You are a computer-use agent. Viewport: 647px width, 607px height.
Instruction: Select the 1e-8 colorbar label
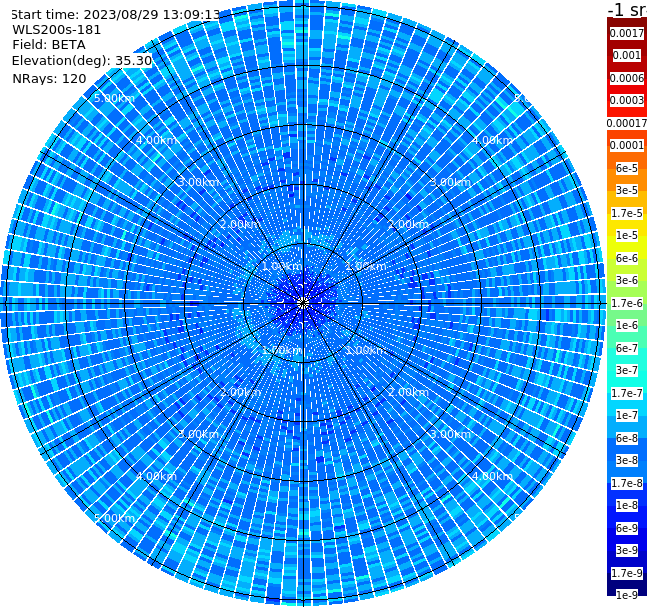click(626, 505)
